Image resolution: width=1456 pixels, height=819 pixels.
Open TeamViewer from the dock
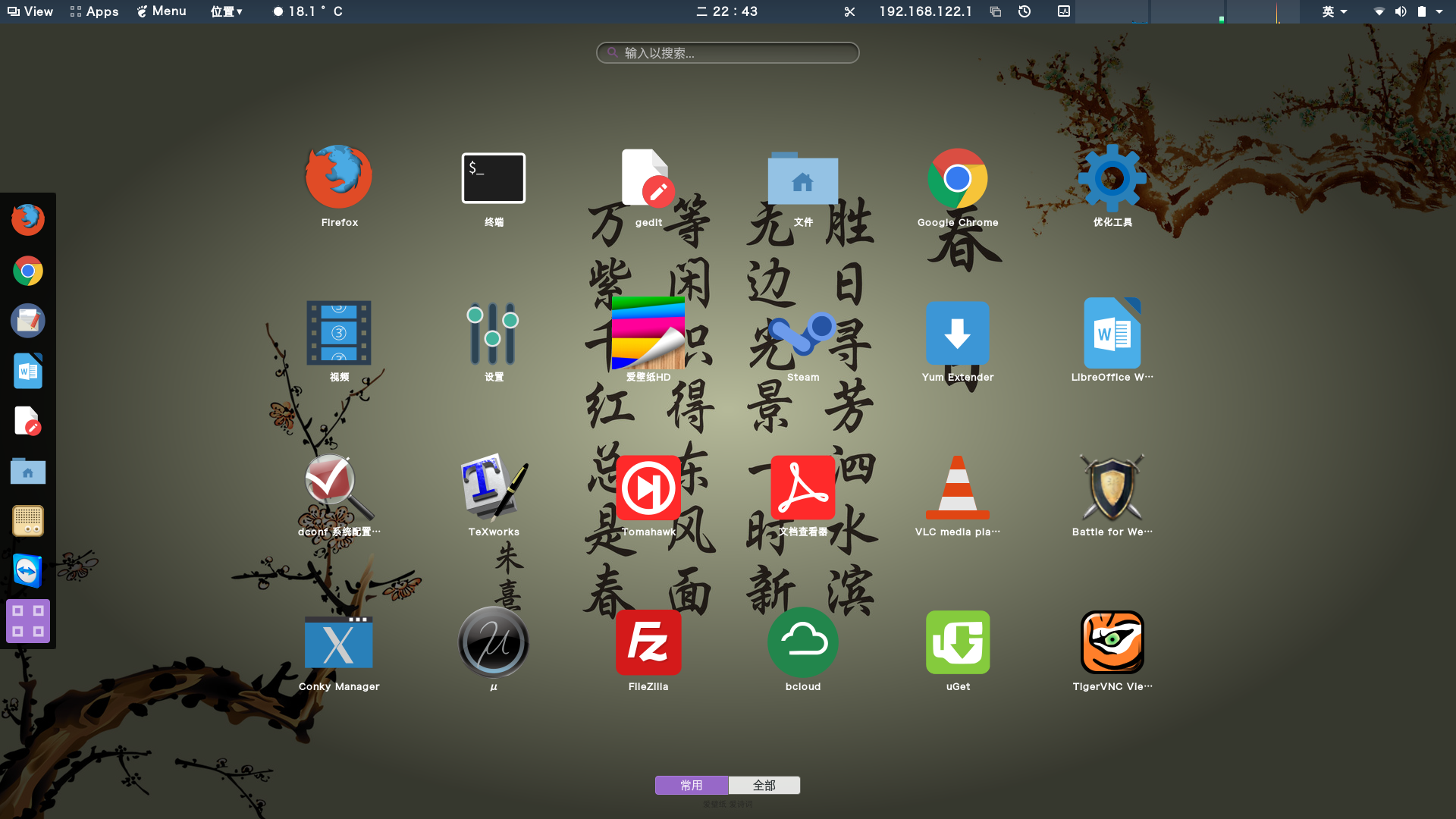[x=28, y=571]
